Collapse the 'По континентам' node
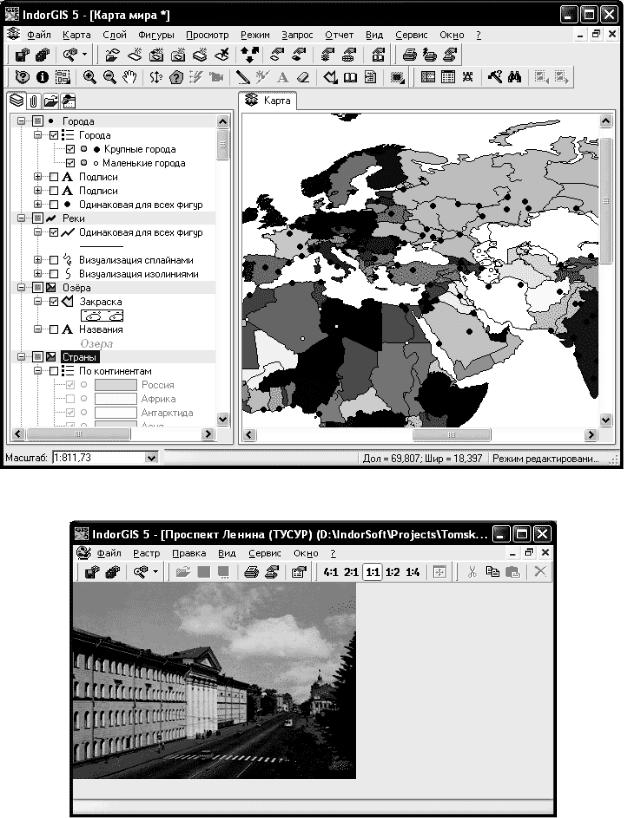Screen dimensions: 624x818 [x=38, y=371]
